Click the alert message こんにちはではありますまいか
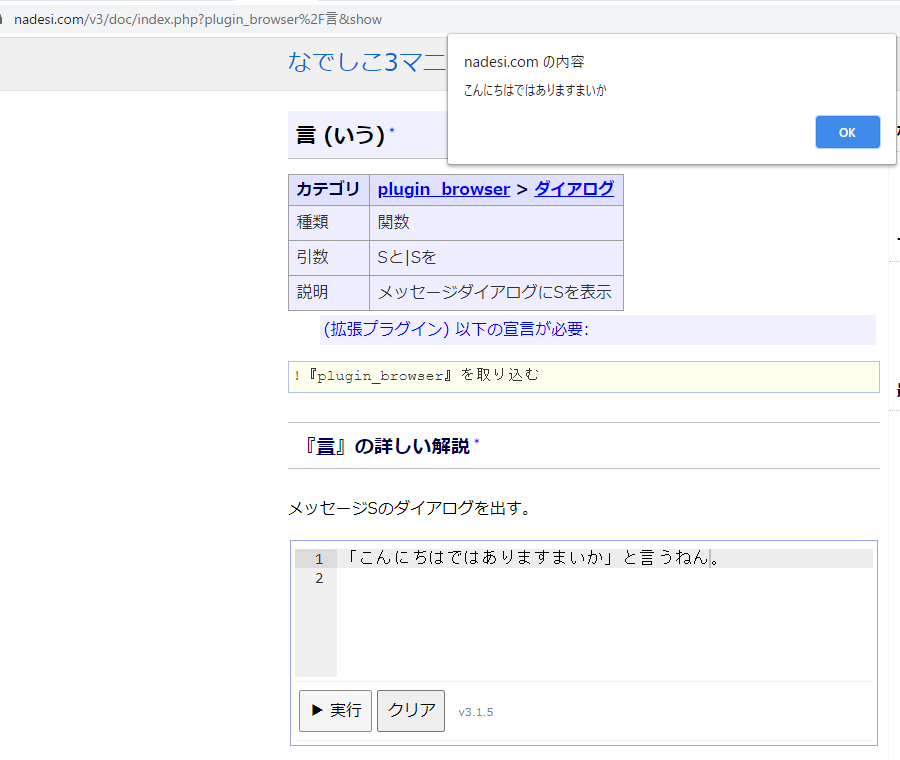 point(535,90)
